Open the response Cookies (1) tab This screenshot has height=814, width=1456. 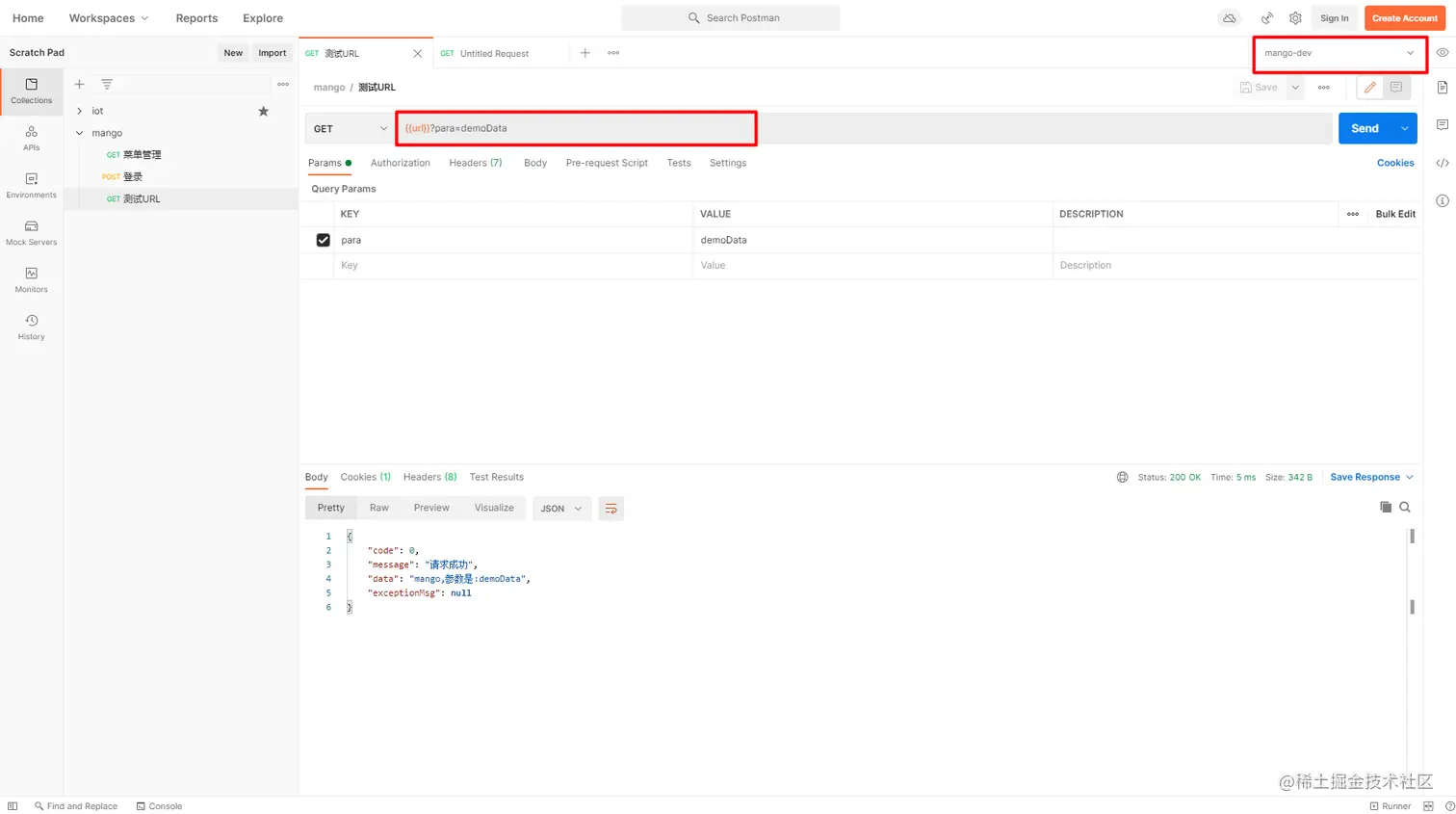pyautogui.click(x=366, y=477)
